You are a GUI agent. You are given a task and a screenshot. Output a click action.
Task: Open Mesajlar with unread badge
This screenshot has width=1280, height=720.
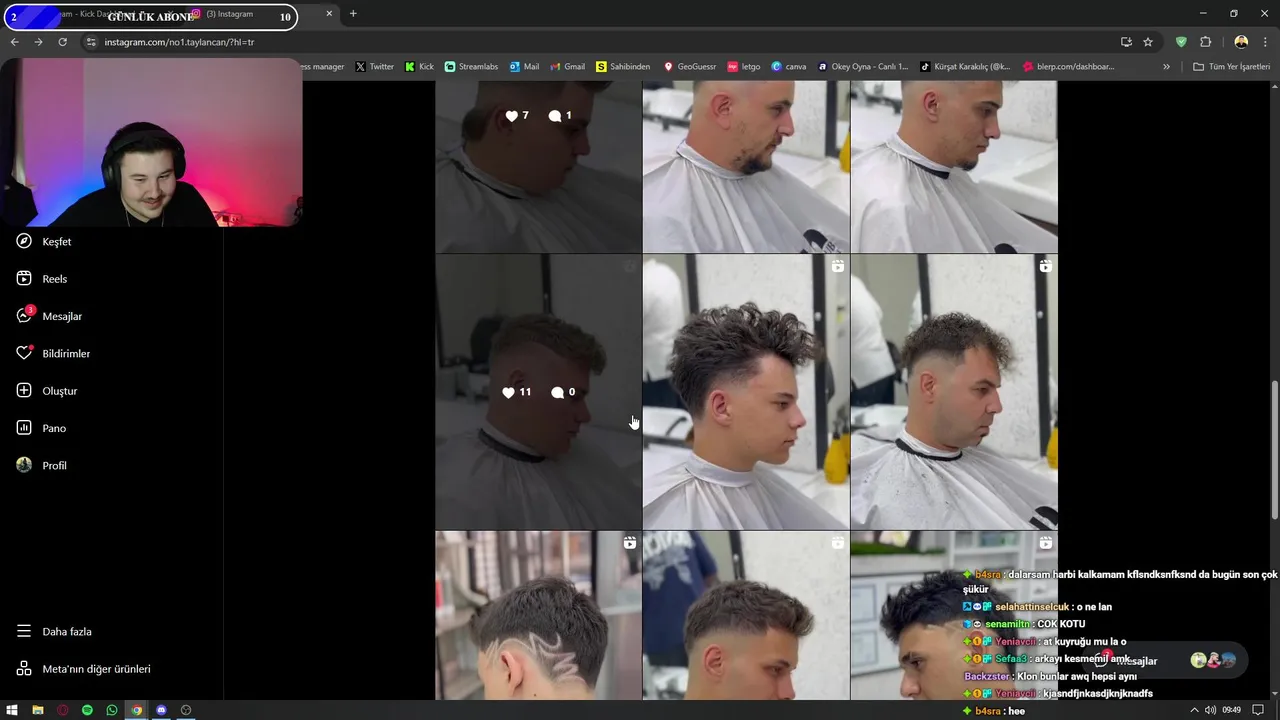coord(49,316)
